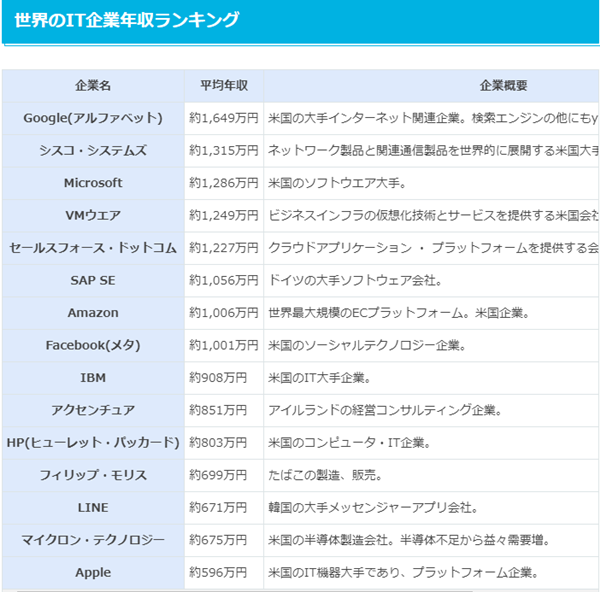The image size is (600, 592).
Task: Click the description 米国のIT大手企業。
Action: click(320, 378)
